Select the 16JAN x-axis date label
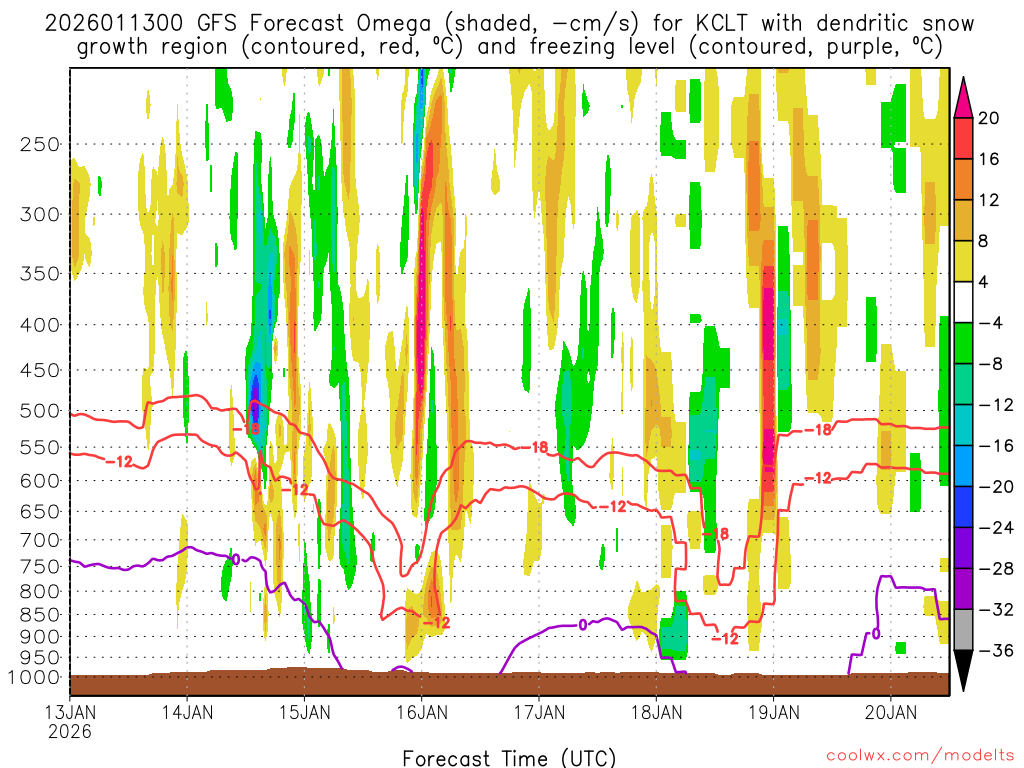This screenshot has width=1024, height=768. [x=422, y=712]
